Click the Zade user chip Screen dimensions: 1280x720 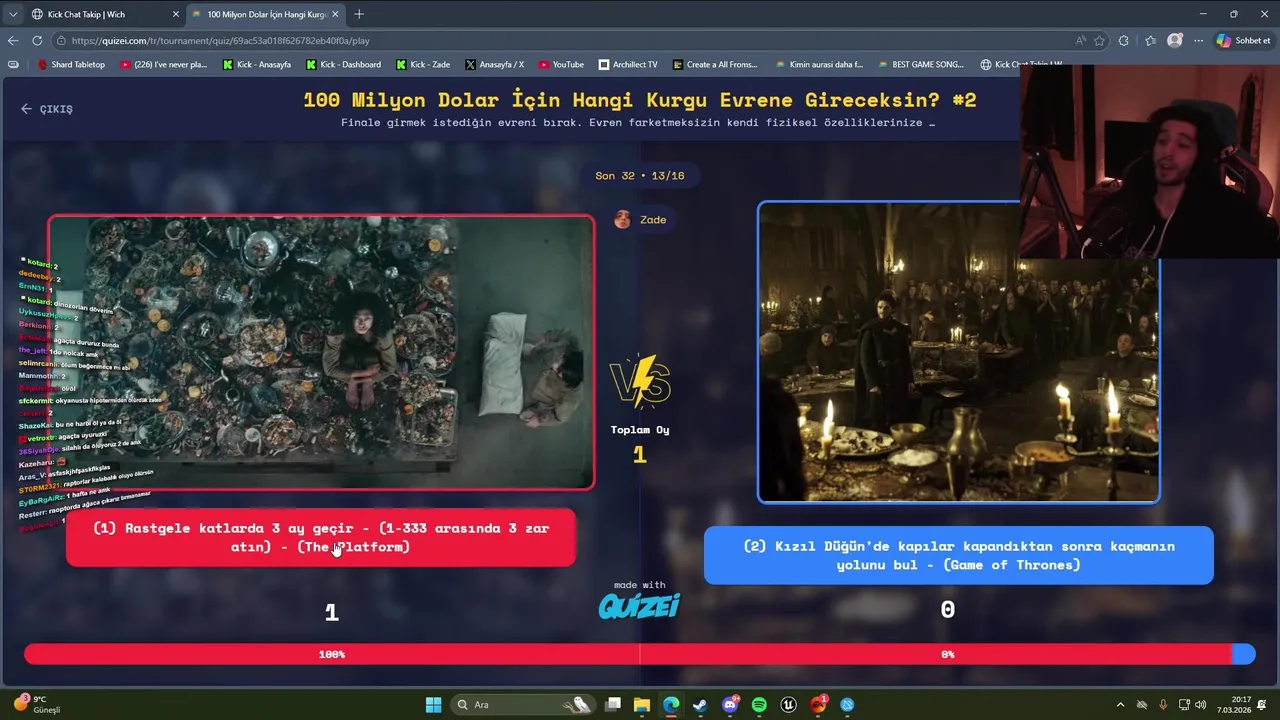click(640, 220)
